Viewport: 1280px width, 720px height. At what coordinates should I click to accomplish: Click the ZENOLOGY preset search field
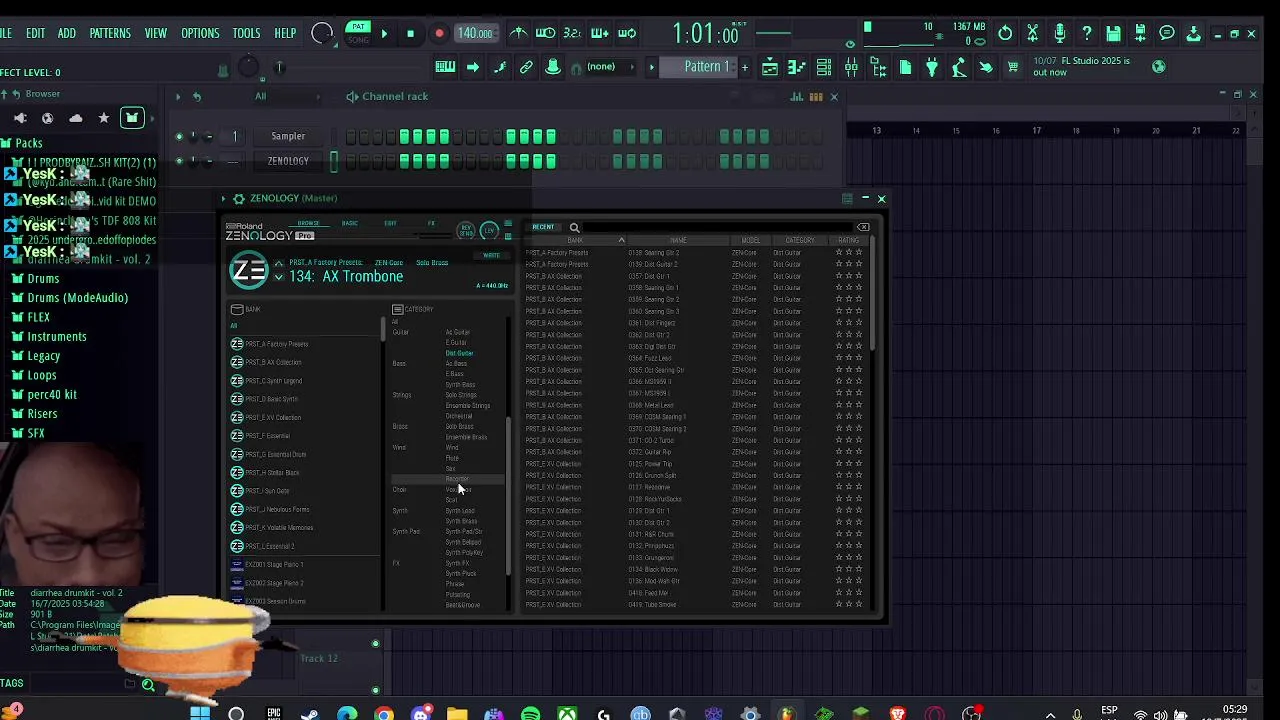715,227
